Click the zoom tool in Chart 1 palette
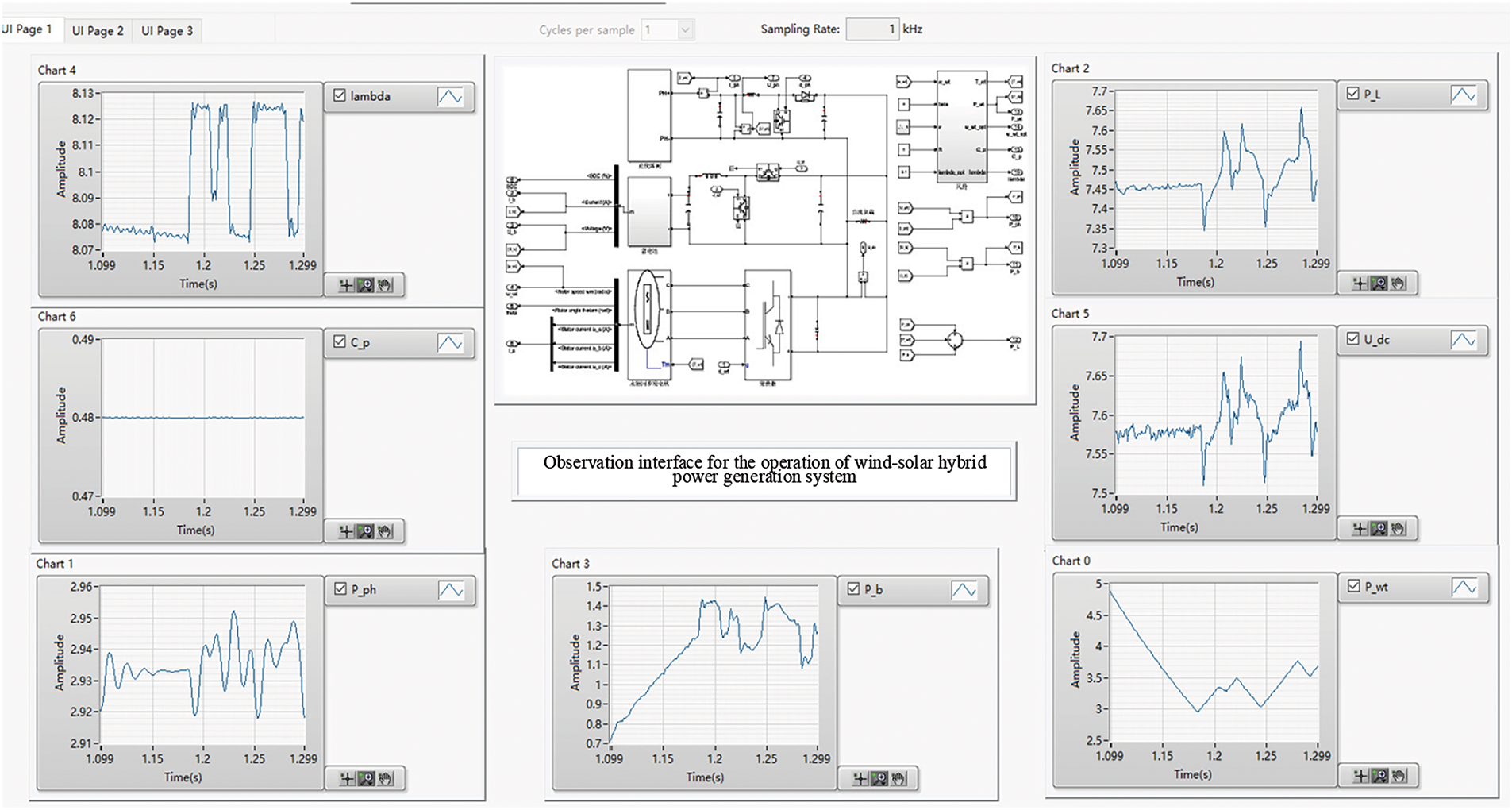The width and height of the screenshot is (1512, 810). pos(366,779)
